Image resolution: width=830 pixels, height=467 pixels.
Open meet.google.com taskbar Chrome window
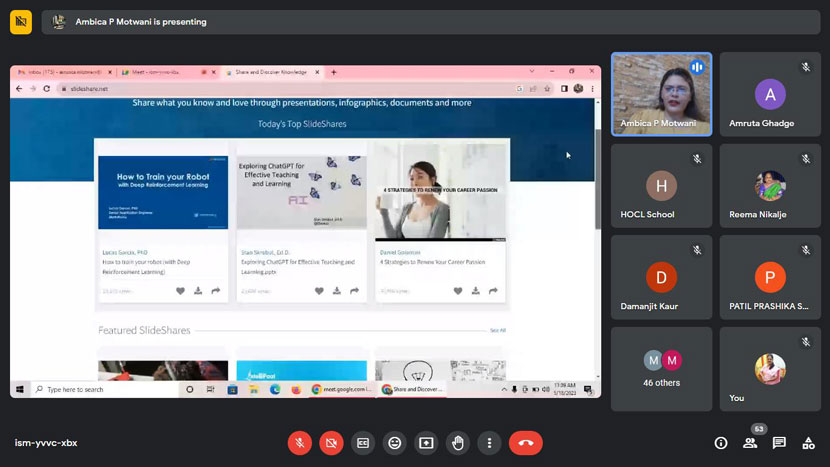pyautogui.click(x=341, y=389)
